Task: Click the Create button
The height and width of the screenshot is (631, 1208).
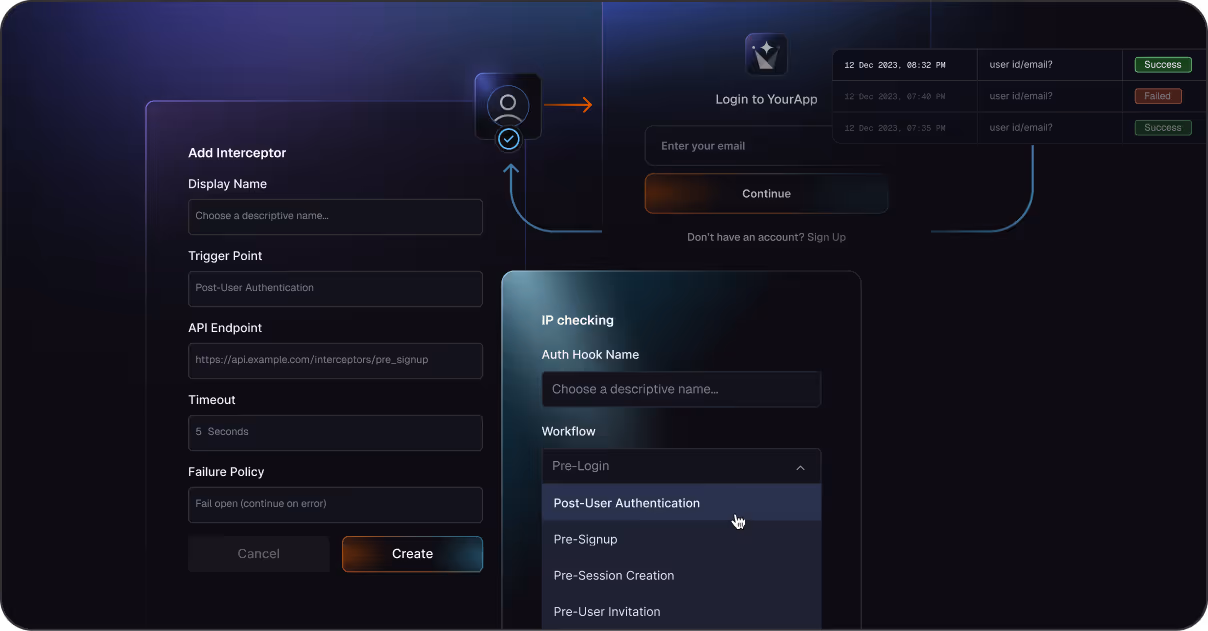Action: click(x=412, y=554)
